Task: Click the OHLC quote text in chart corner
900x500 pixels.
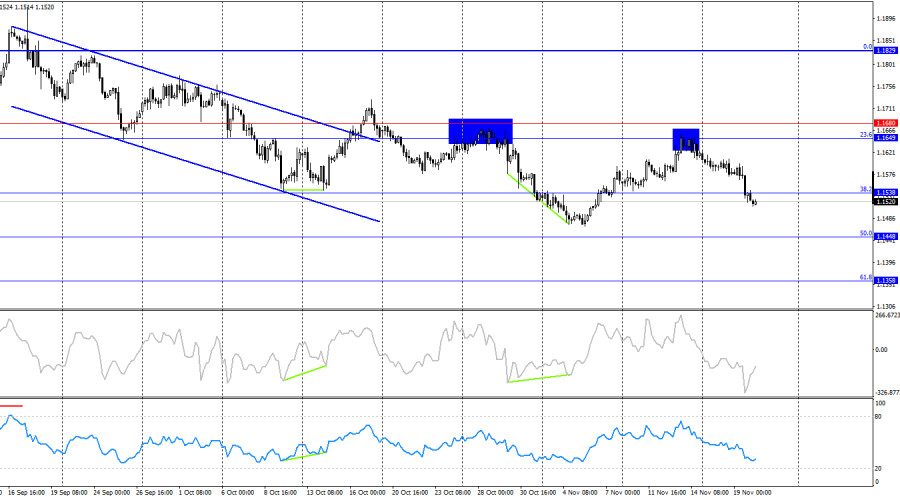Action: pos(28,7)
